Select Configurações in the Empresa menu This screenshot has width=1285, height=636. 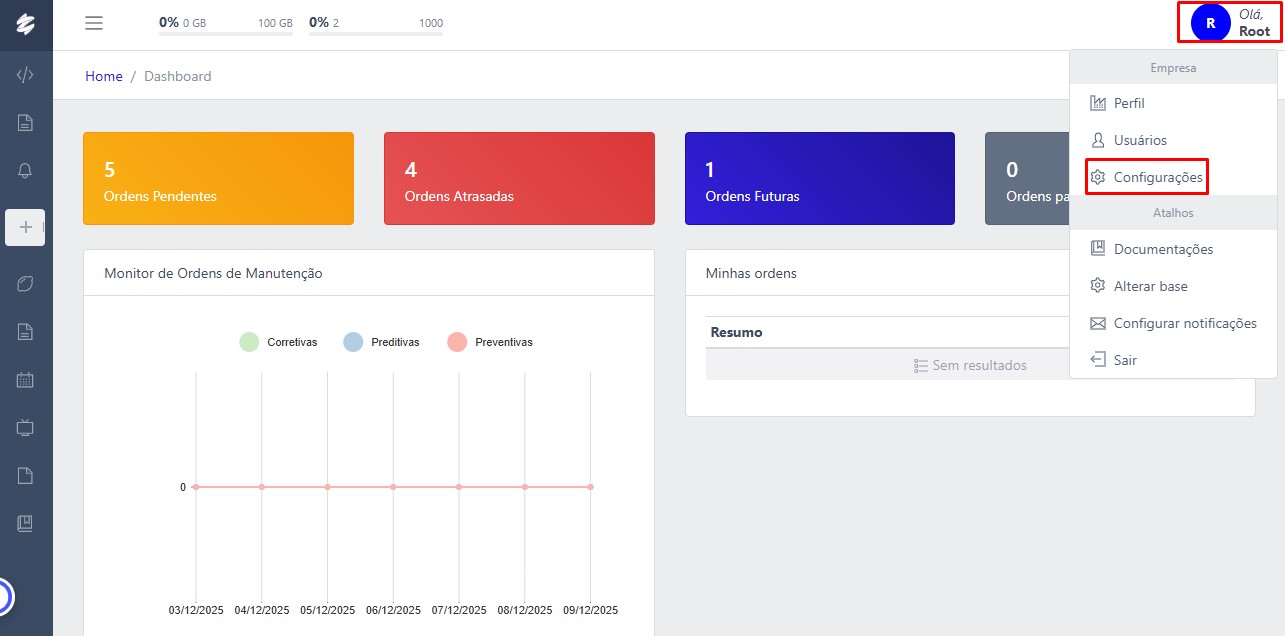pyautogui.click(x=1157, y=177)
